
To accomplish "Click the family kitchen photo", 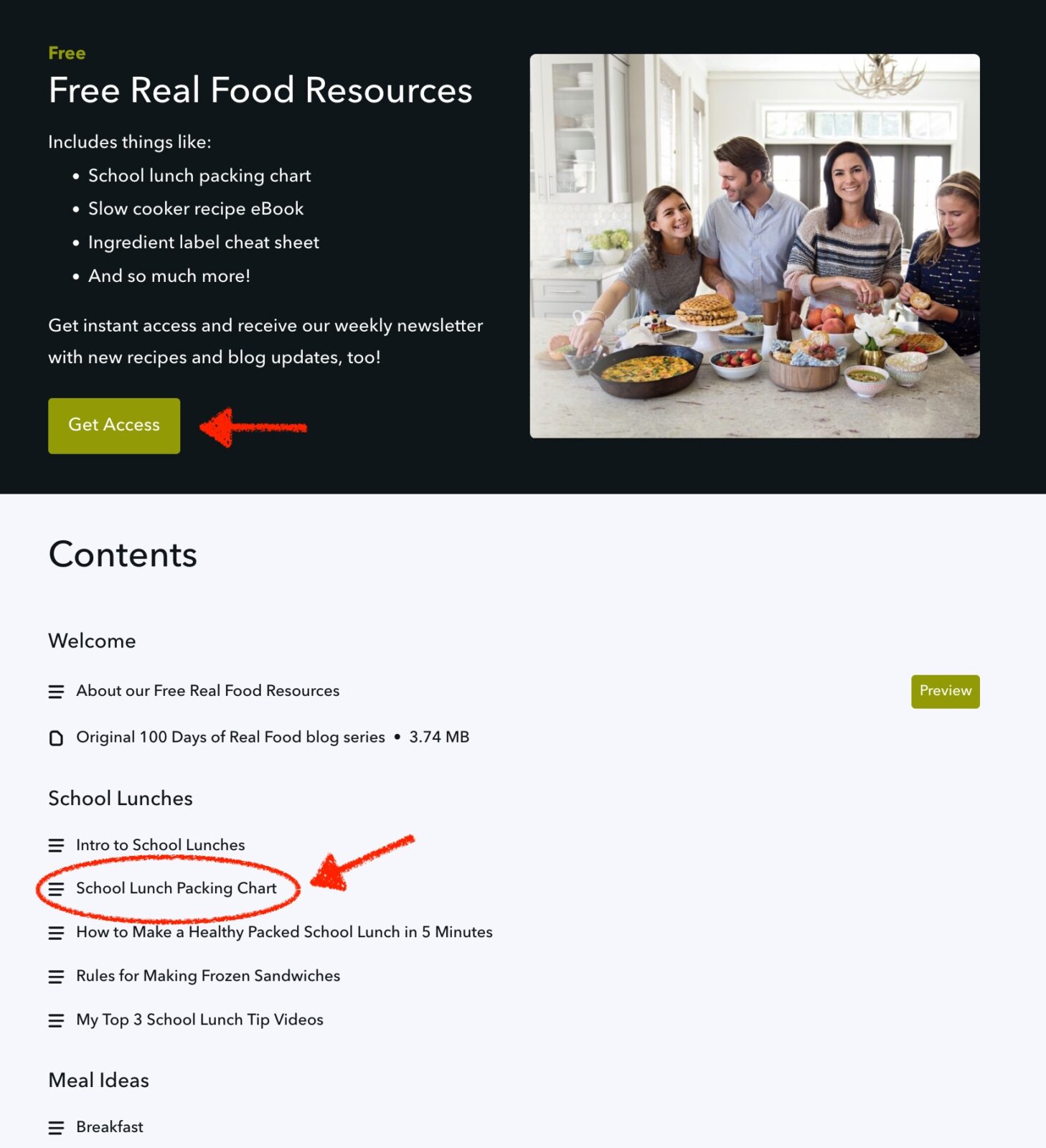I will (x=755, y=246).
